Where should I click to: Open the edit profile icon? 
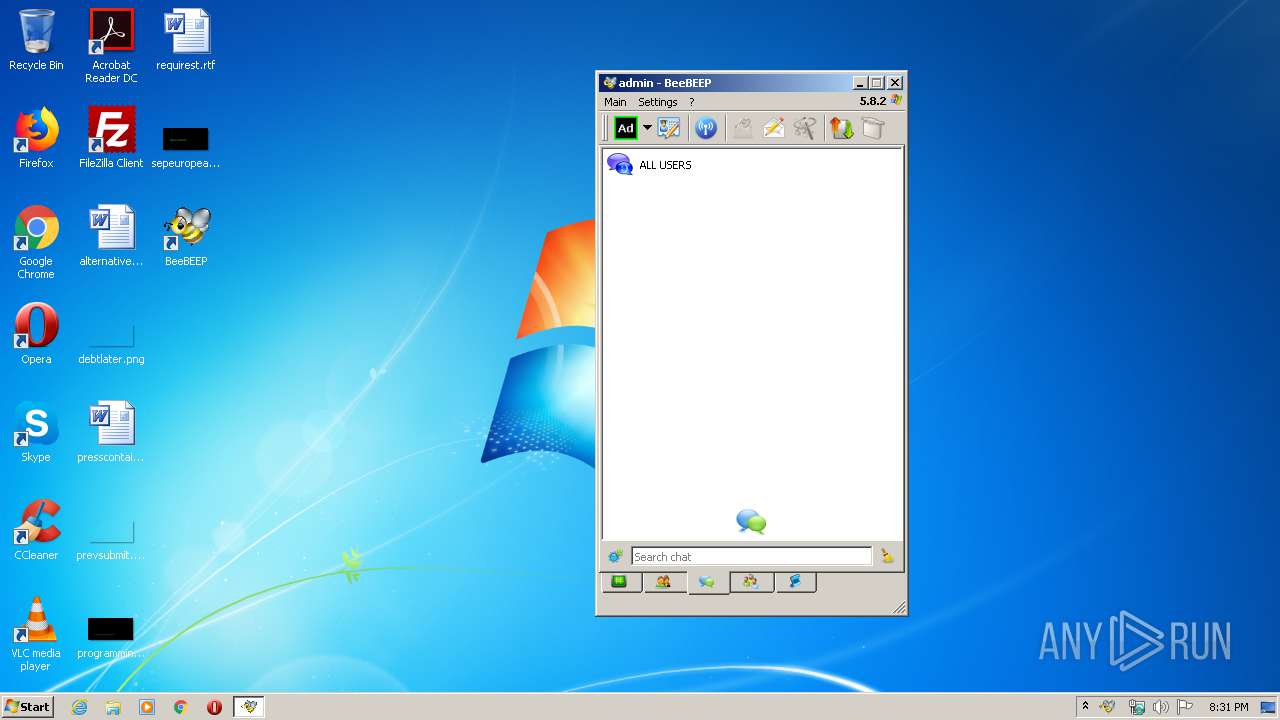tap(668, 128)
